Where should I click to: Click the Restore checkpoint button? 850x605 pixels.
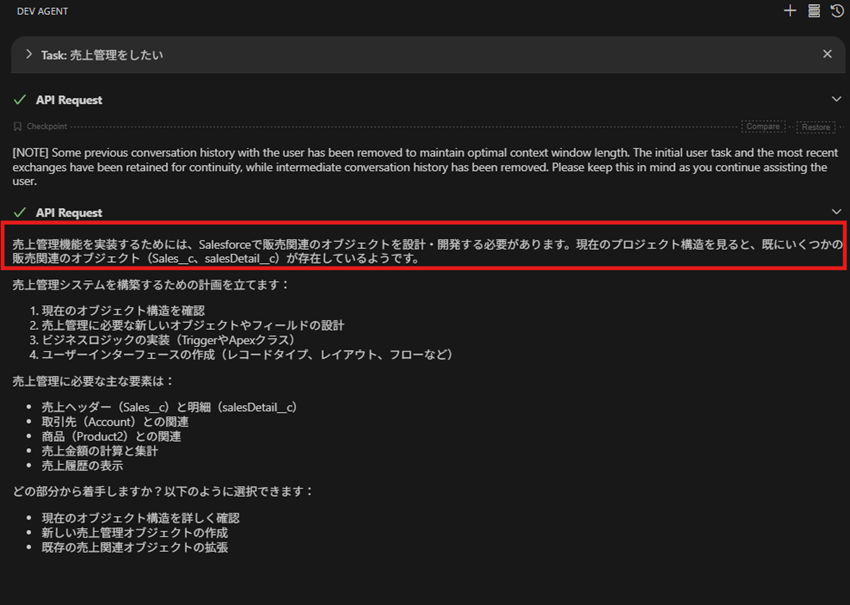[815, 127]
